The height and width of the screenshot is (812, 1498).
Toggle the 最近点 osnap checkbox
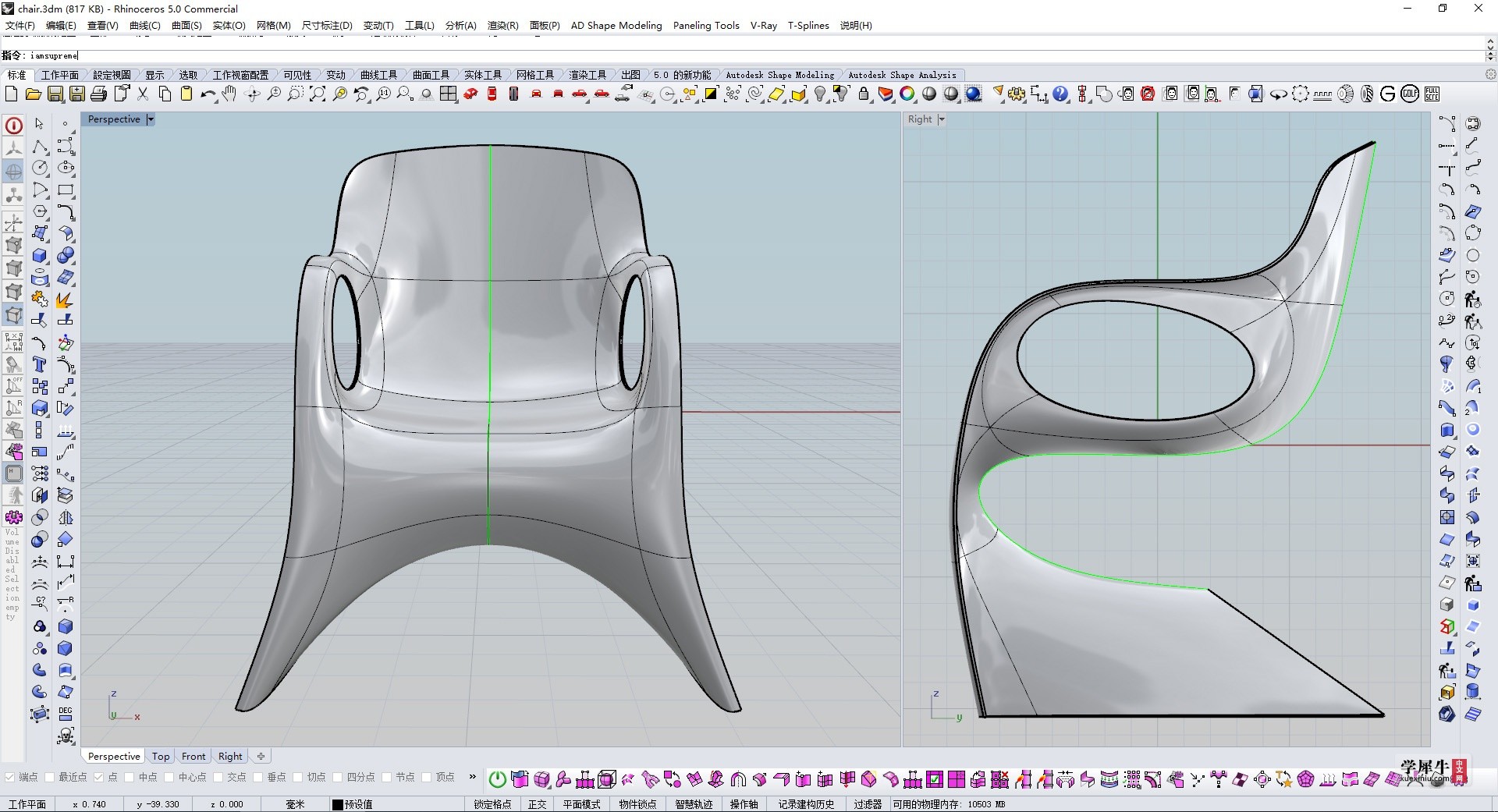50,777
